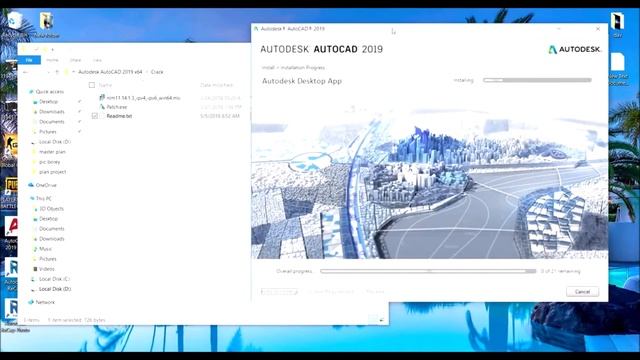Open Local Disk (D:) under Quick access

tap(55, 142)
